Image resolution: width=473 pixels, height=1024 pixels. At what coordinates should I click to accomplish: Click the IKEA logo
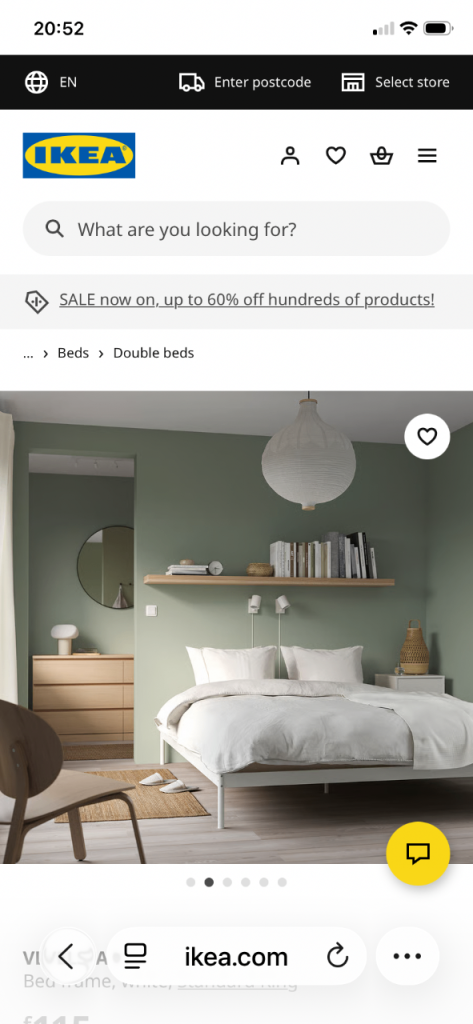click(x=79, y=155)
